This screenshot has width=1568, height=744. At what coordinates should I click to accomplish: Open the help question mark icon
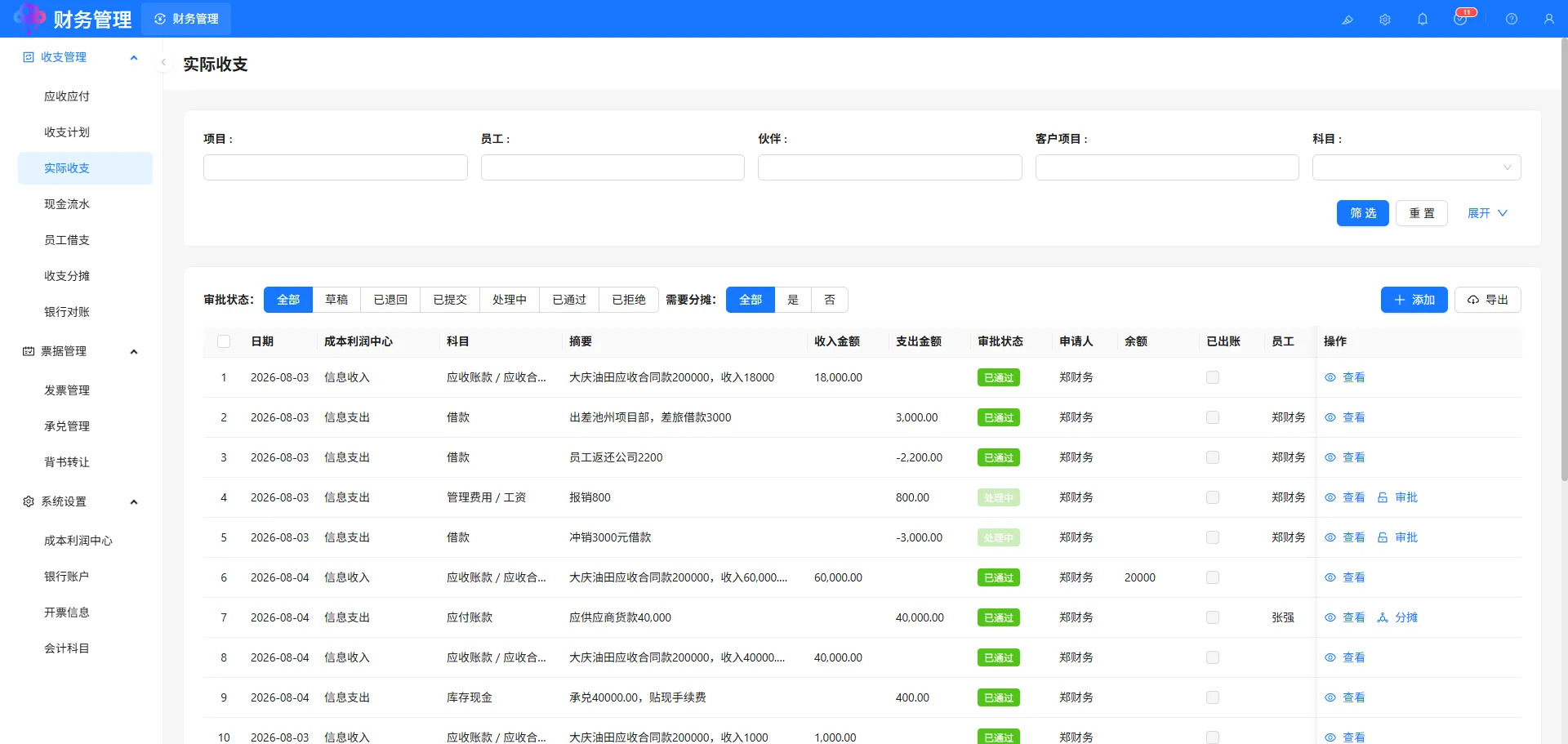point(1512,19)
